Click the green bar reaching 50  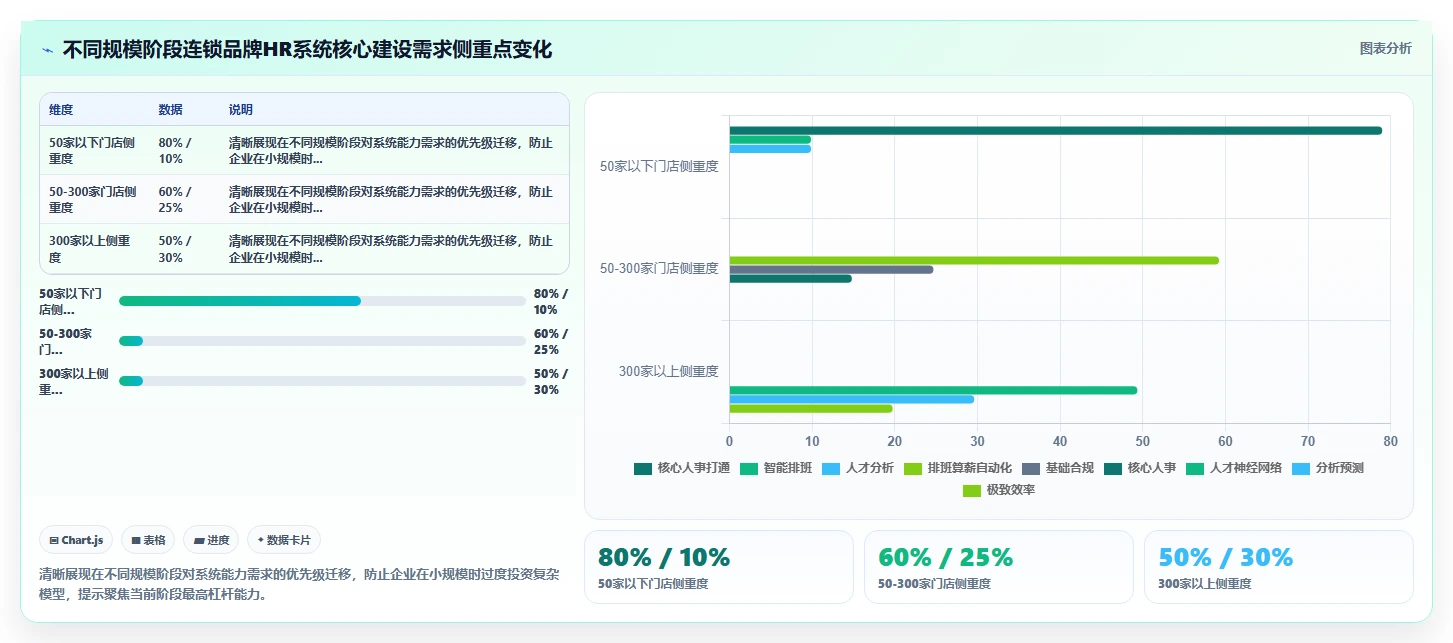pyautogui.click(x=933, y=390)
